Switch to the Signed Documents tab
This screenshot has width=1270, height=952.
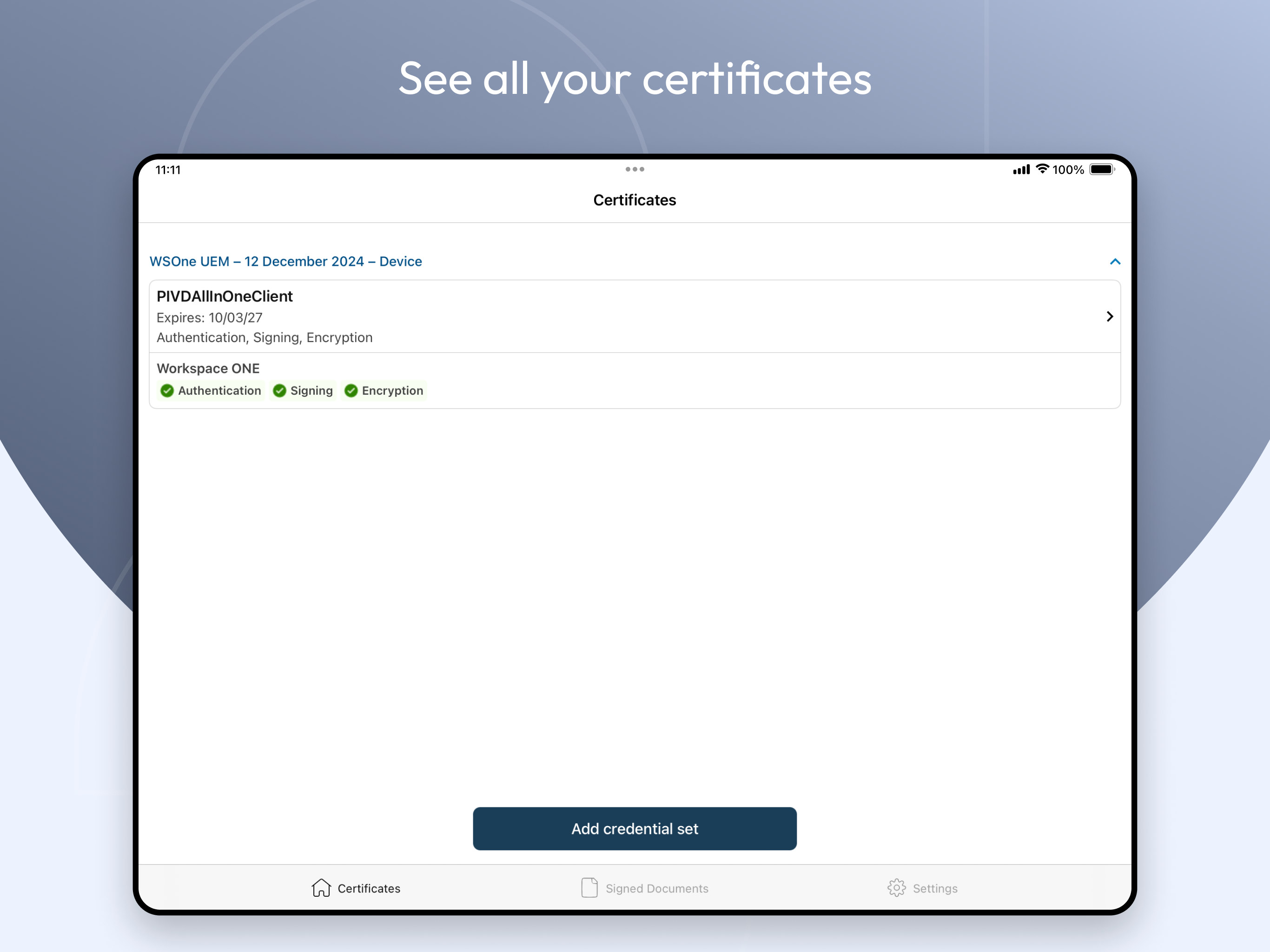tap(644, 888)
